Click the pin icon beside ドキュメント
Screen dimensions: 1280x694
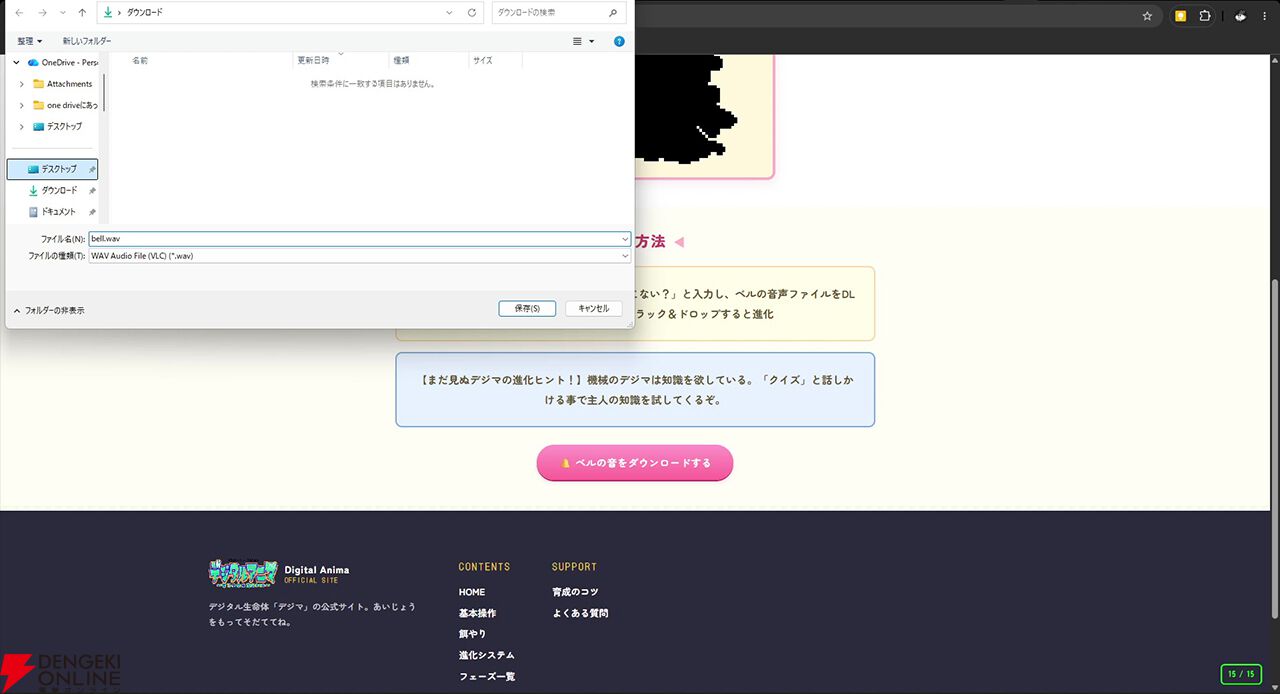point(92,212)
